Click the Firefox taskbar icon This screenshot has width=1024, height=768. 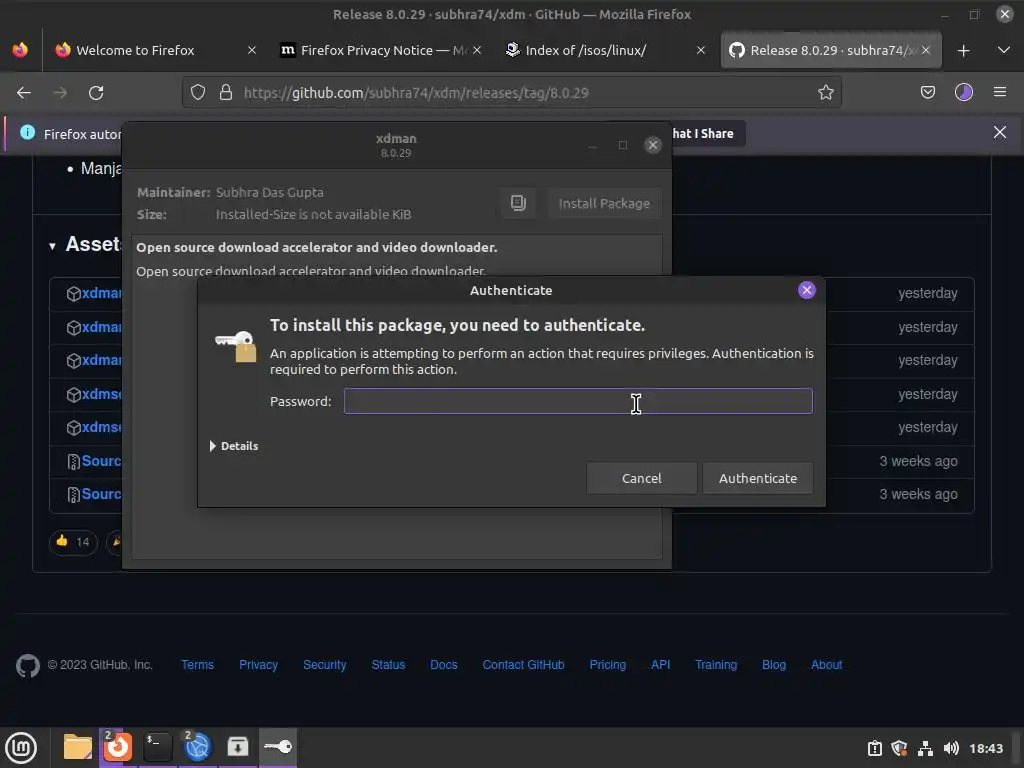pos(118,747)
